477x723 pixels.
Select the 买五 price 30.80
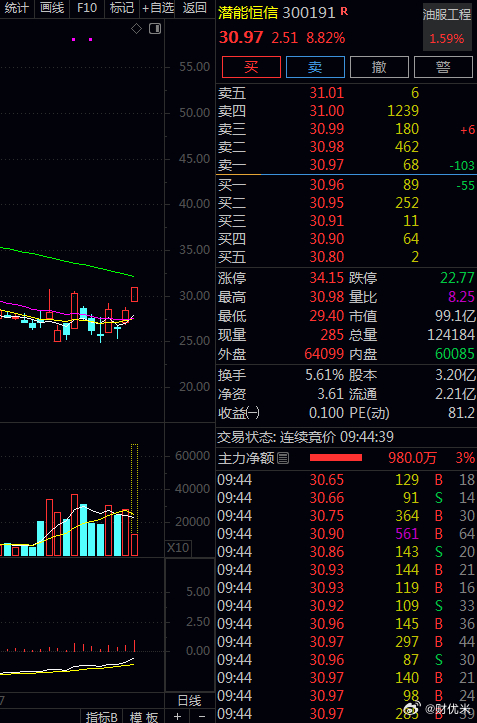(x=327, y=256)
